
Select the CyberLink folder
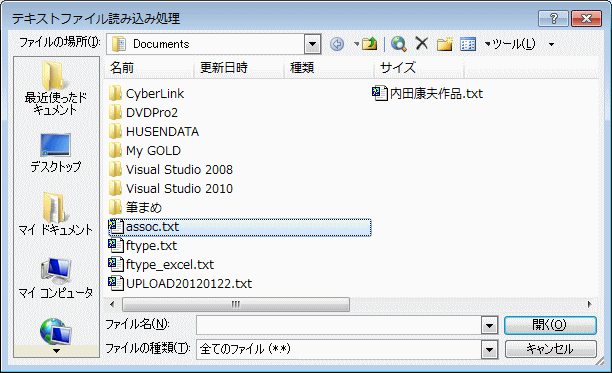tap(146, 94)
